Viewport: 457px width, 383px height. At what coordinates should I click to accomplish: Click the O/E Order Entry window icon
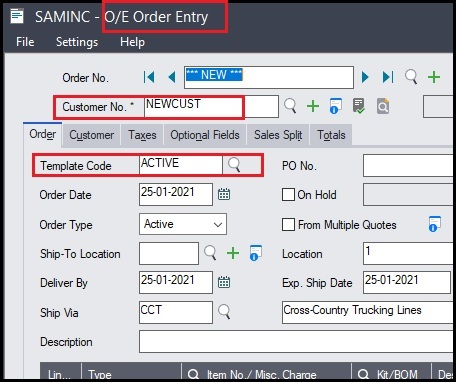17,16
